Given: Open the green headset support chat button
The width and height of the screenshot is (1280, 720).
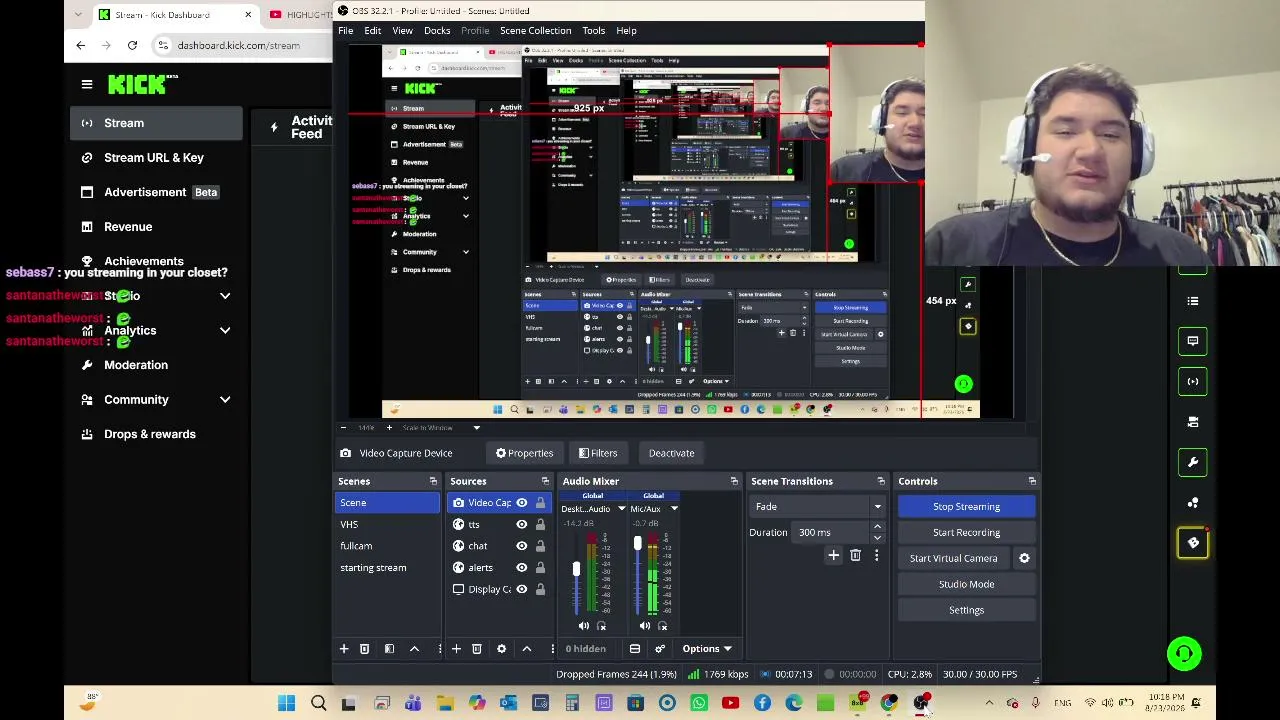Looking at the screenshot, I should pyautogui.click(x=1184, y=654).
